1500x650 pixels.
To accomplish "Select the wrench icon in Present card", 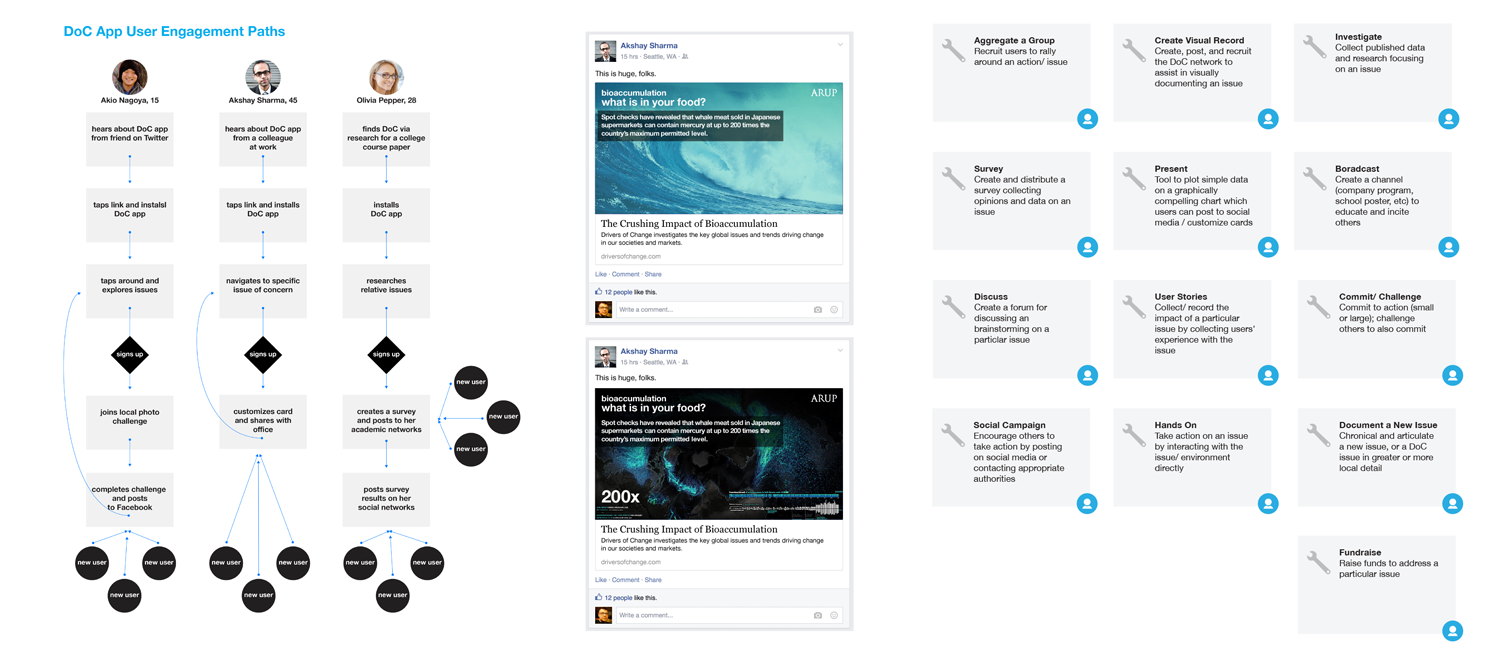I will pos(1133,178).
